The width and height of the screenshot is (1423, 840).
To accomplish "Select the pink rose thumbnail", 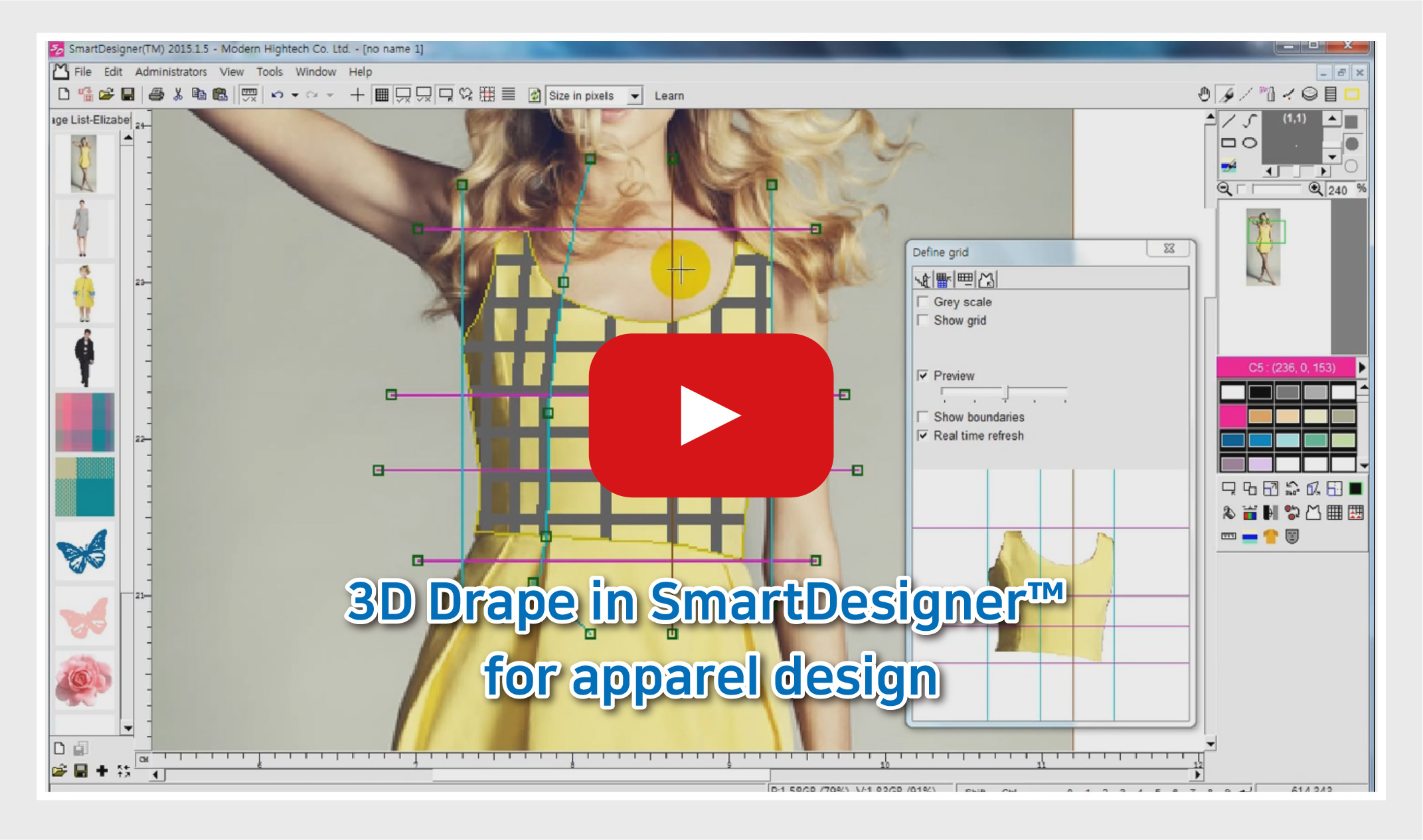I will click(x=84, y=679).
